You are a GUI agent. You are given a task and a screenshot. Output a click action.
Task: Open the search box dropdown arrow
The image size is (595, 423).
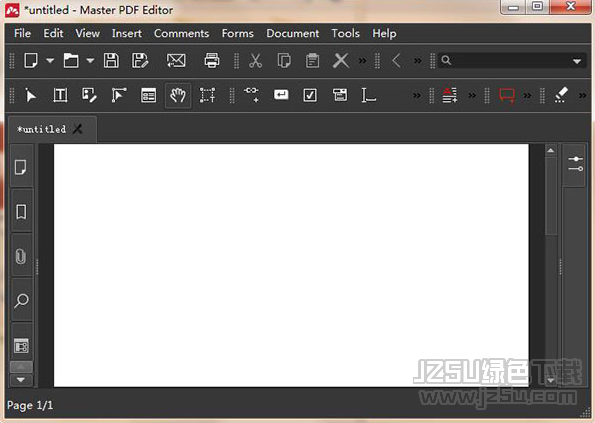577,61
